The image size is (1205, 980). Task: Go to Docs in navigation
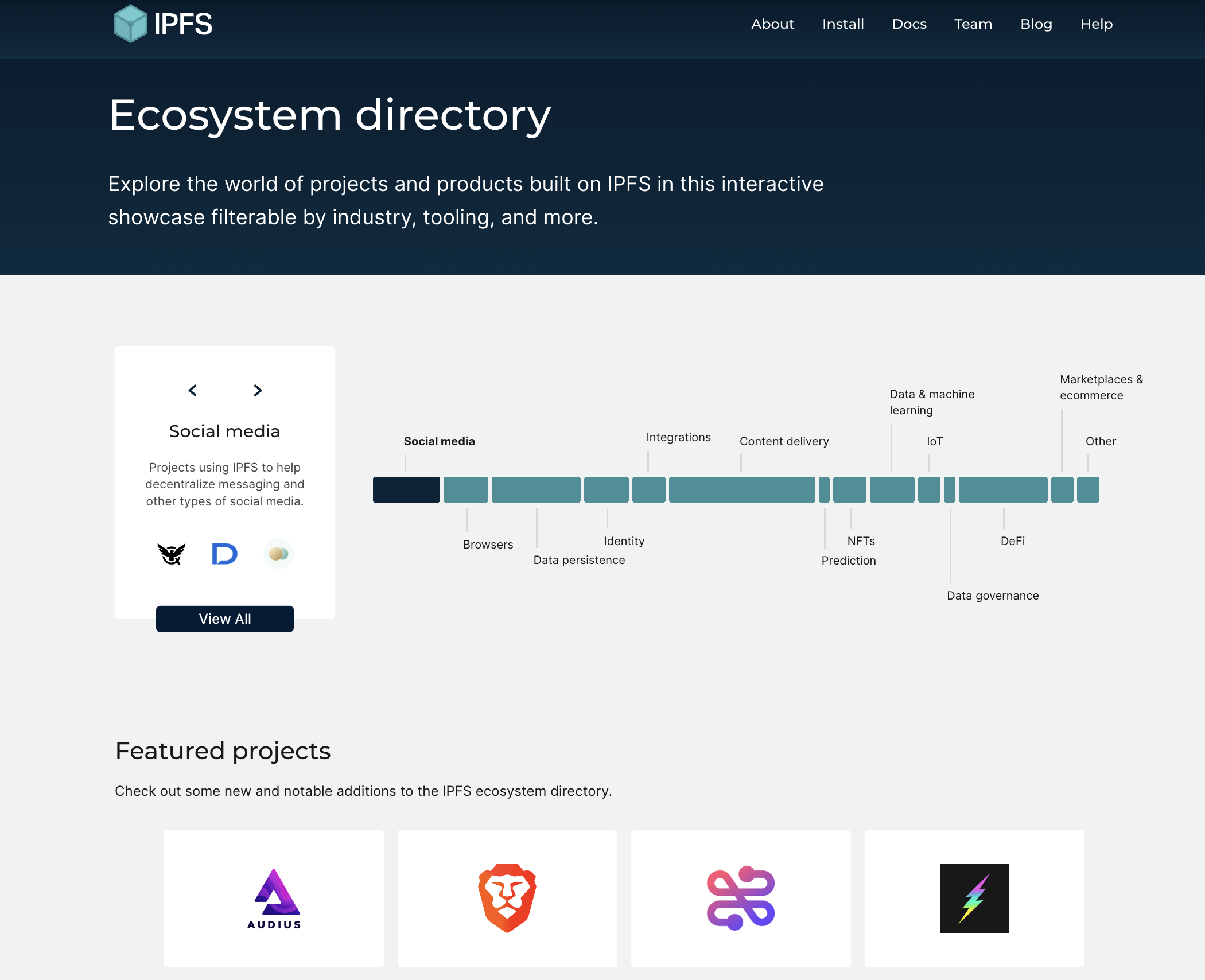pyautogui.click(x=909, y=24)
